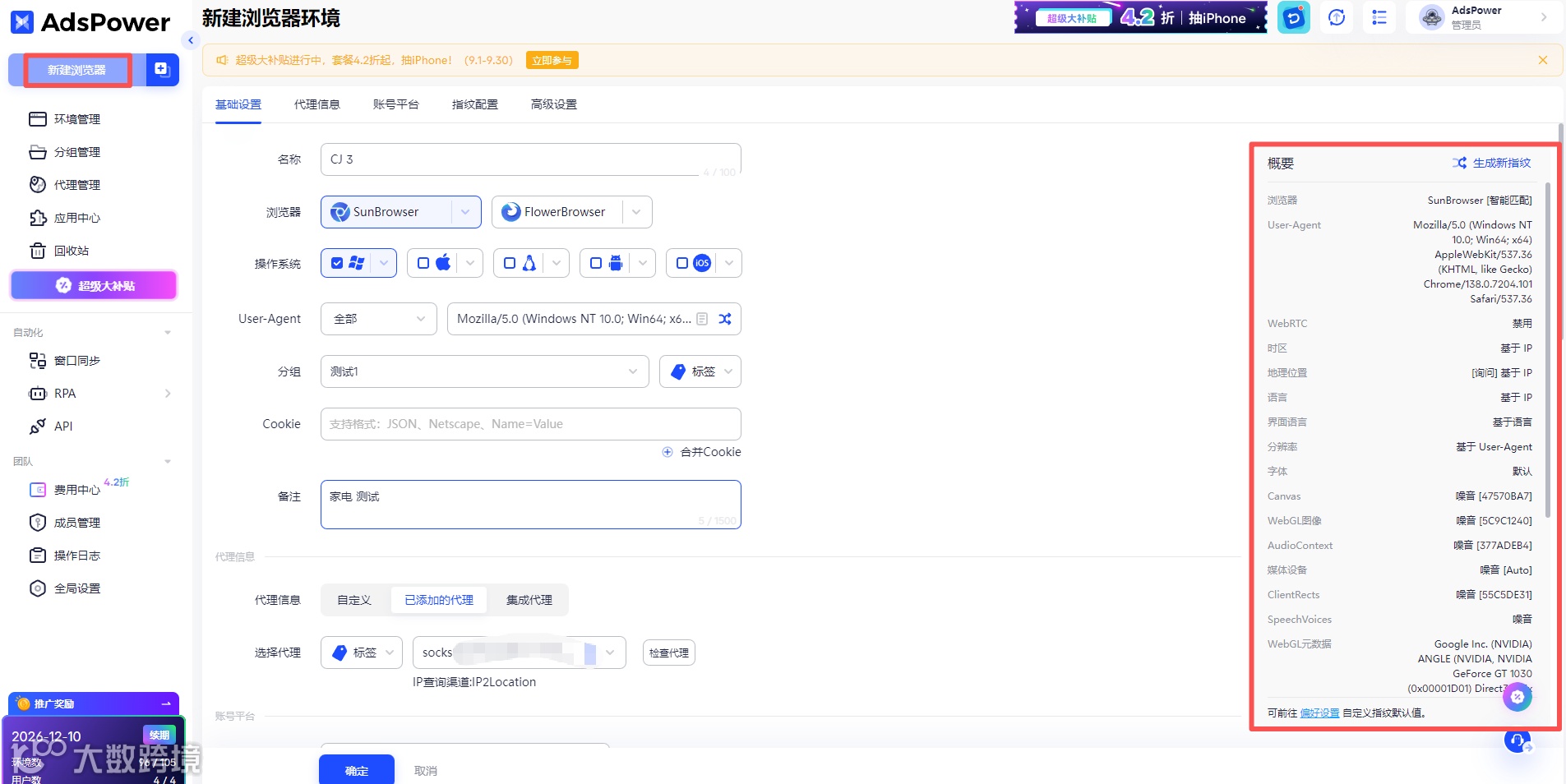Open 应用中心 via its puzzle icon
This screenshot has height=784, width=1566.
(38, 218)
